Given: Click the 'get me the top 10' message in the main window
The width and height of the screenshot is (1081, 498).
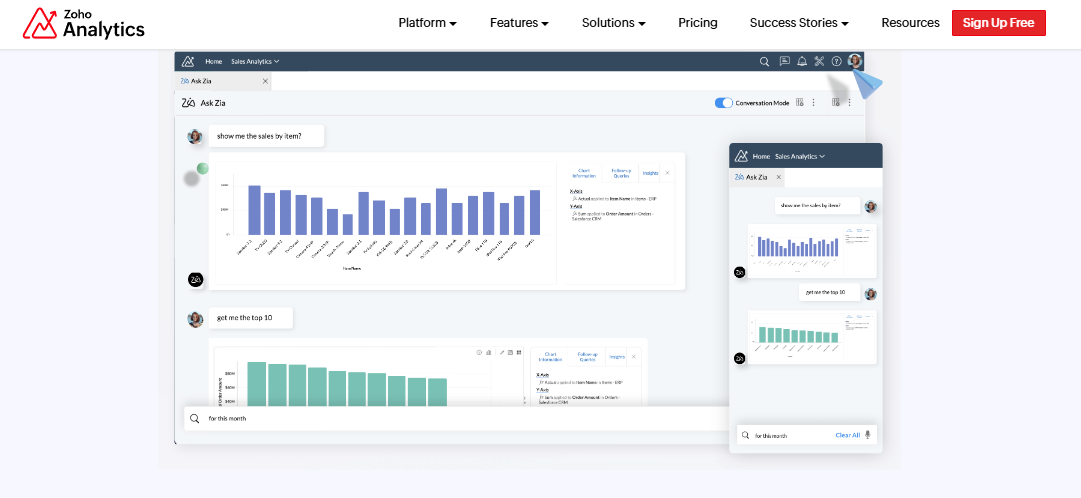Looking at the screenshot, I should [251, 318].
